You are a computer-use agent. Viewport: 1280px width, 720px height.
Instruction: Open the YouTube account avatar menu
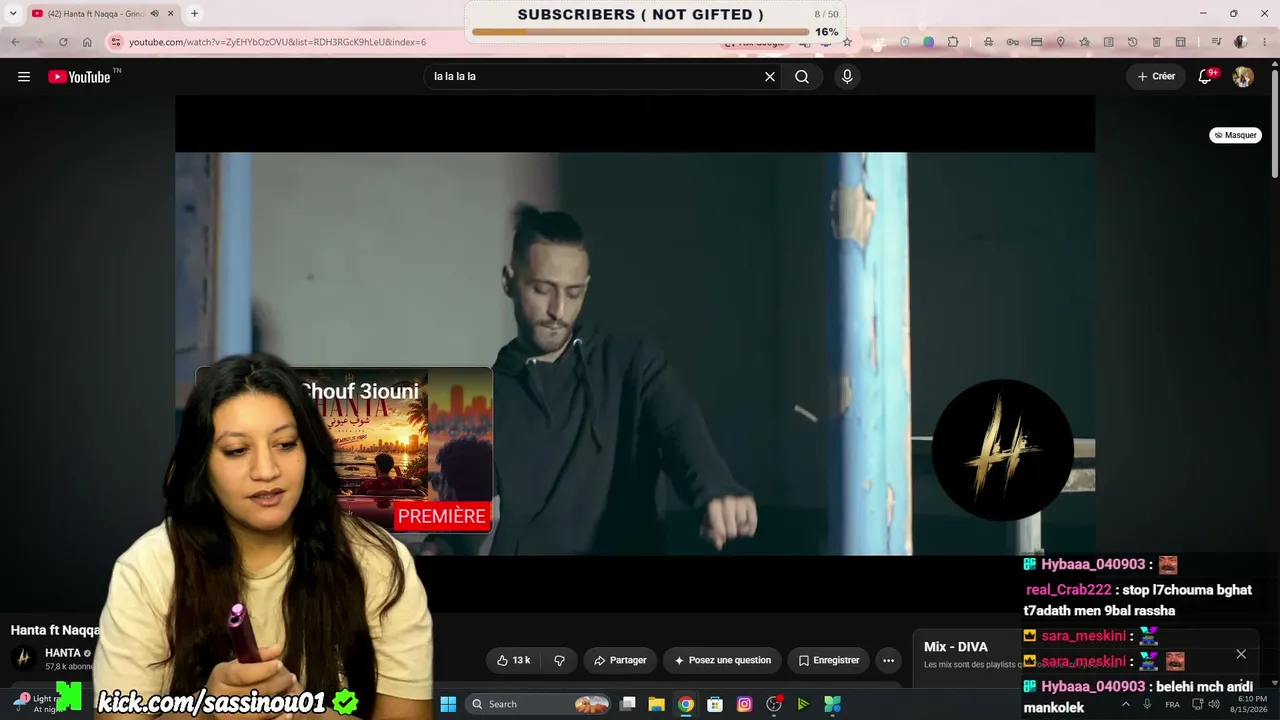[x=1243, y=77]
